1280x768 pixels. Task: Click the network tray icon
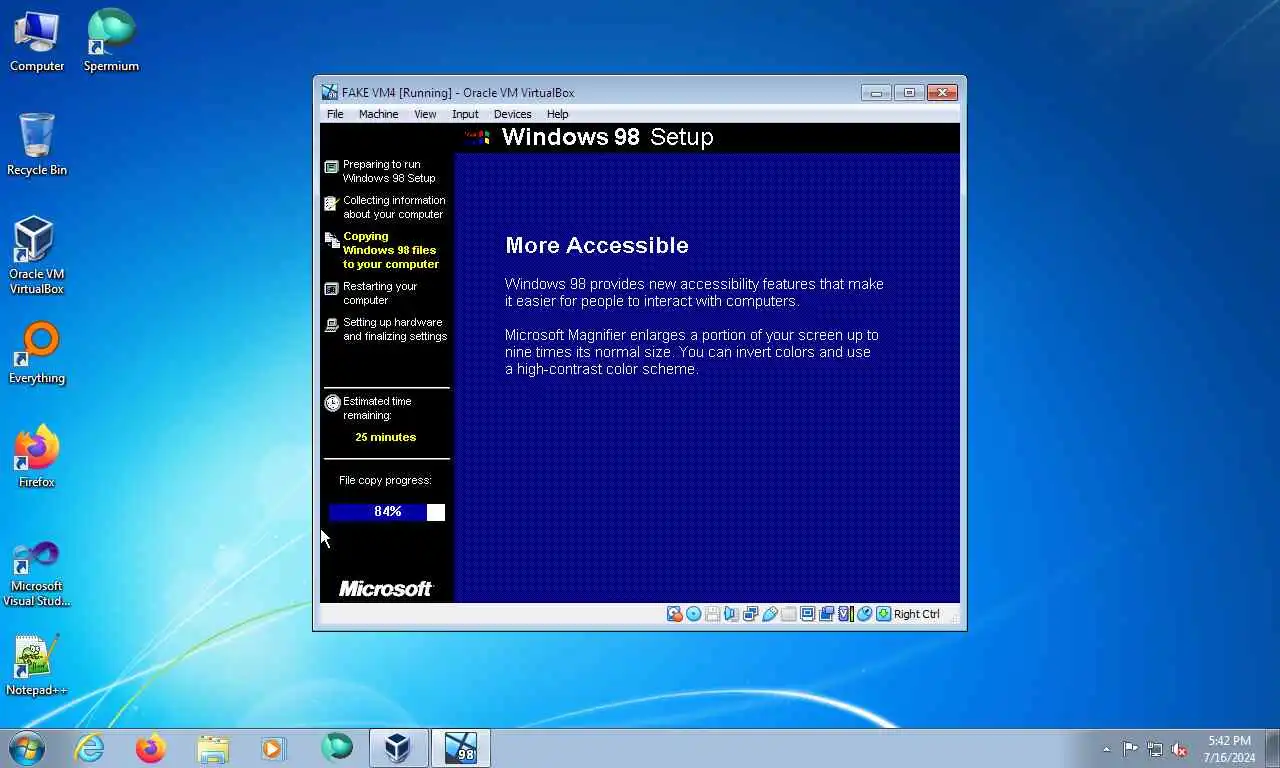pos(1155,749)
